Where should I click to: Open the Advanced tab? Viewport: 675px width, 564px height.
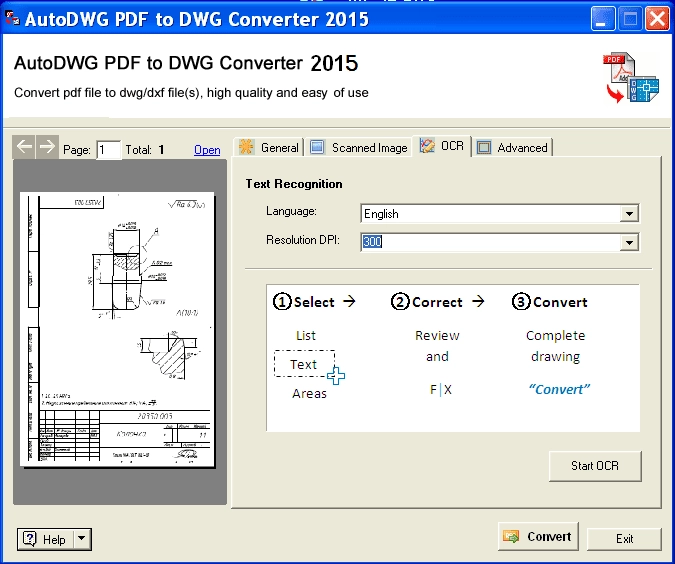pyautogui.click(x=512, y=148)
